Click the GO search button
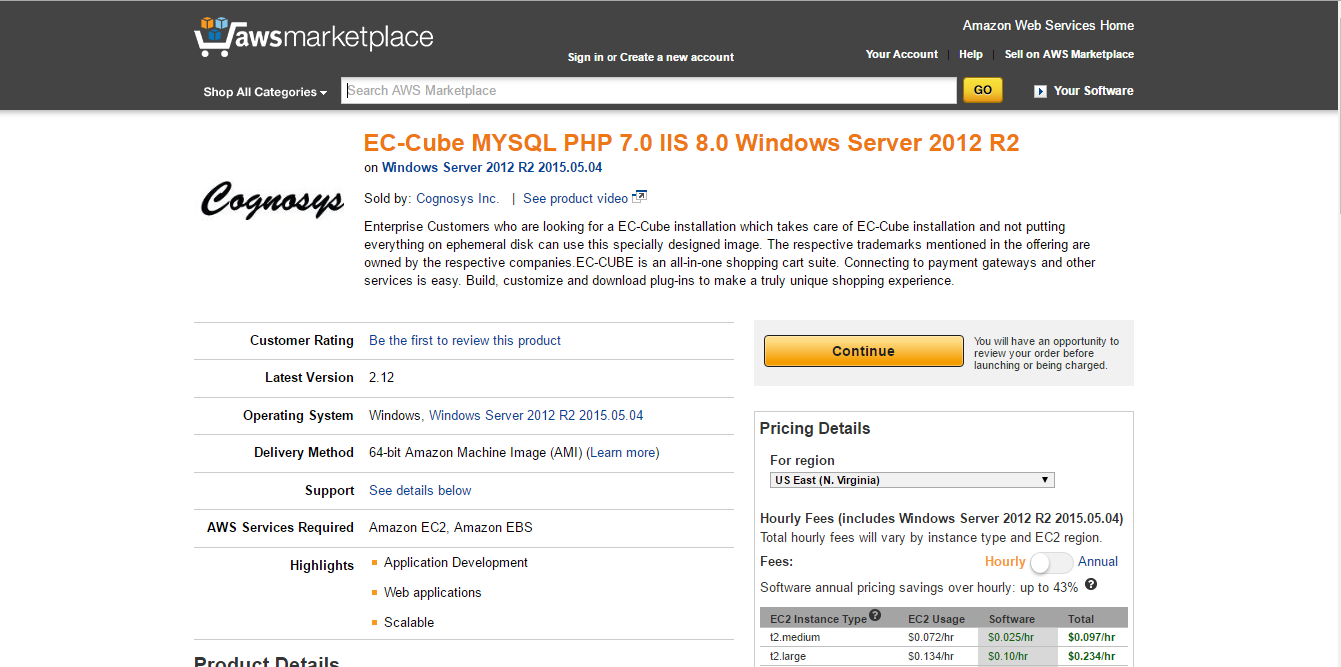The image size is (1341, 667). point(982,89)
